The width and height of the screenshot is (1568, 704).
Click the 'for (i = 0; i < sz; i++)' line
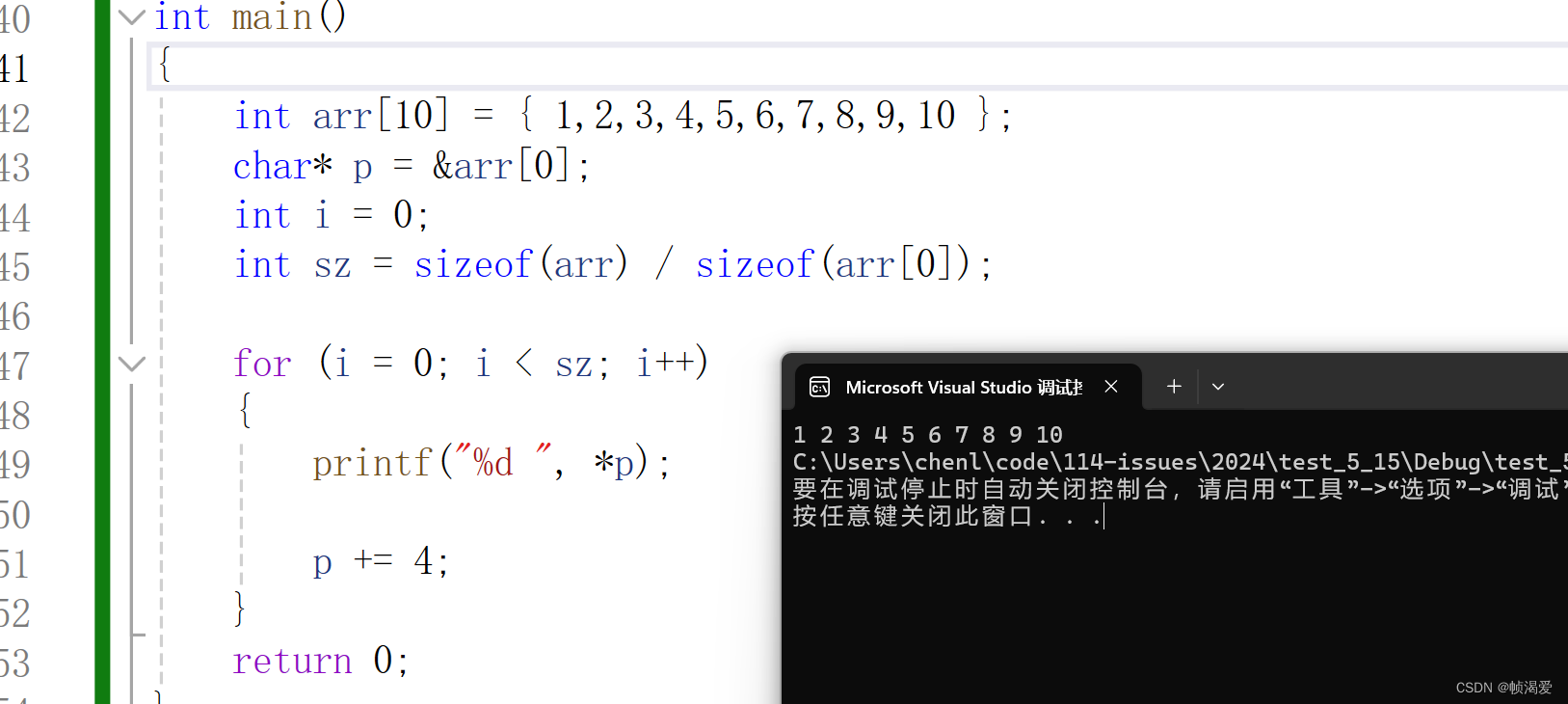pos(471,364)
